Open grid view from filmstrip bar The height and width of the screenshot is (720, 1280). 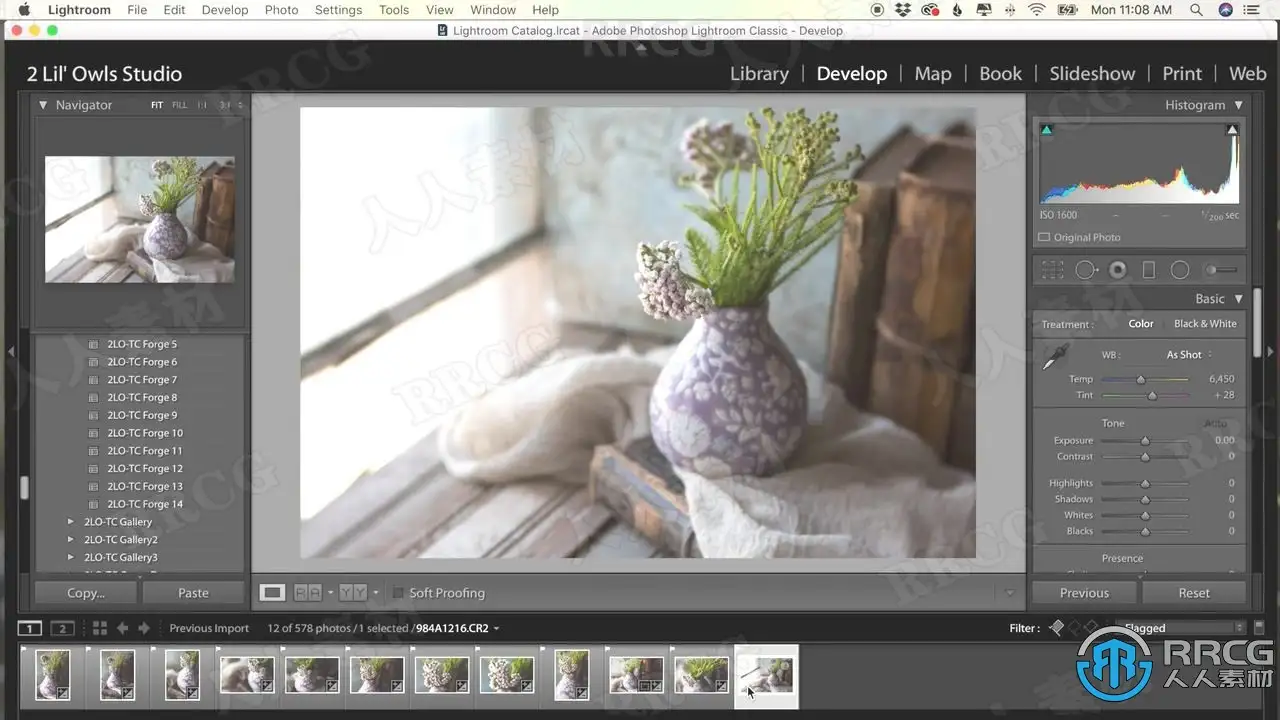point(99,628)
